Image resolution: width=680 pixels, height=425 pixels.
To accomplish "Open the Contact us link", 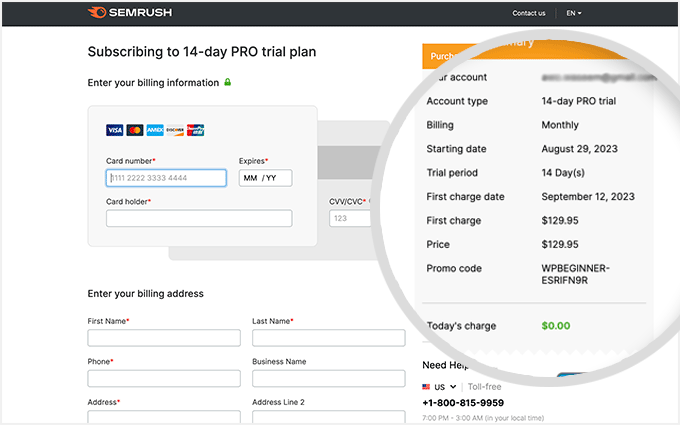I will point(528,13).
